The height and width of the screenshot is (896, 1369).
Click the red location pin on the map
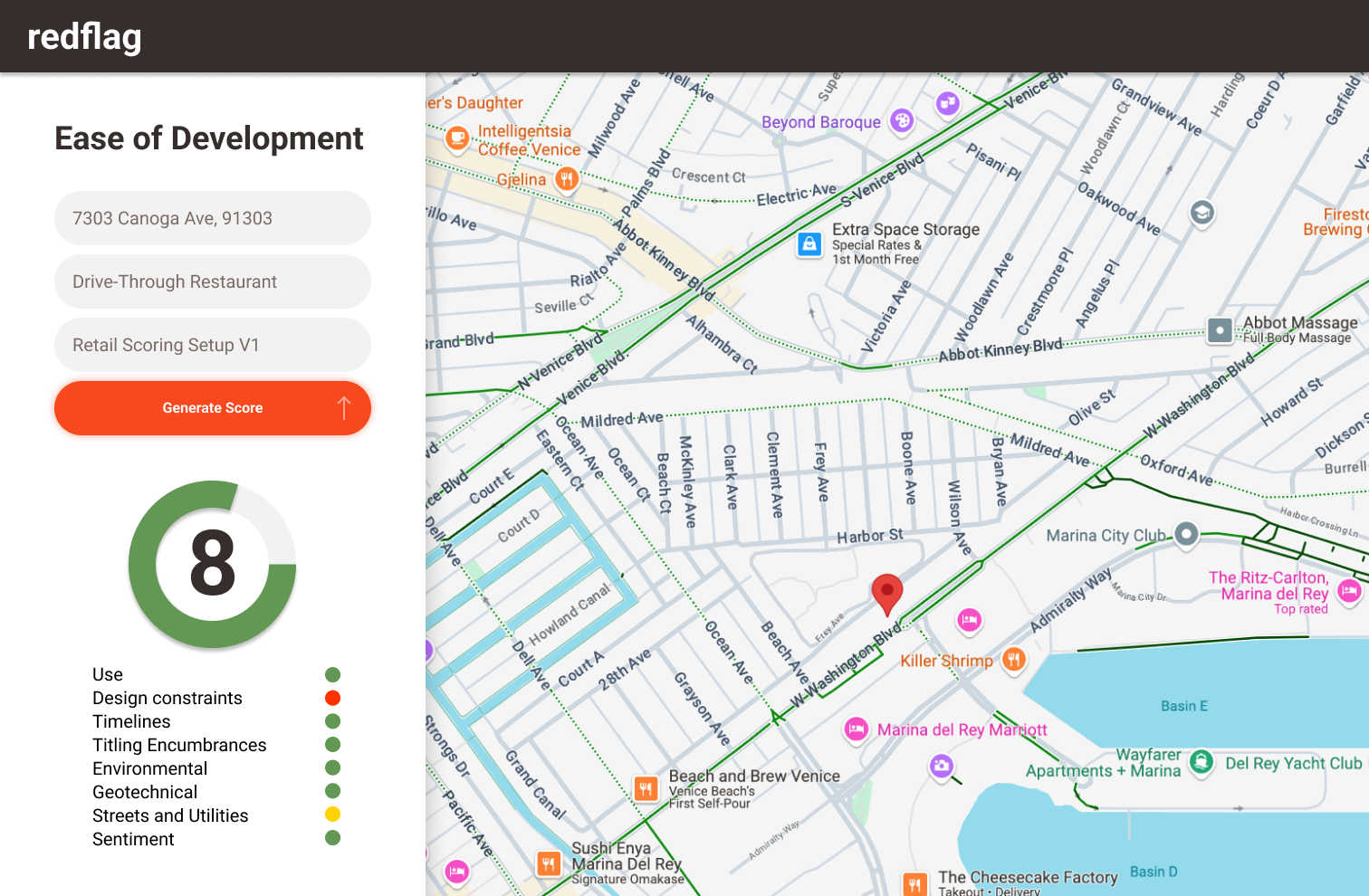(x=887, y=594)
